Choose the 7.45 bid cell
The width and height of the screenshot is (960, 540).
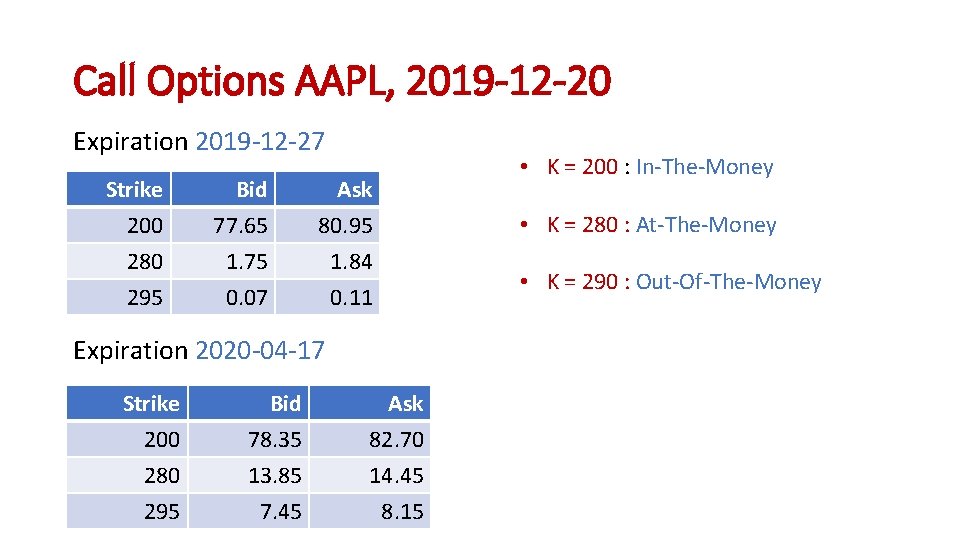[x=280, y=511]
